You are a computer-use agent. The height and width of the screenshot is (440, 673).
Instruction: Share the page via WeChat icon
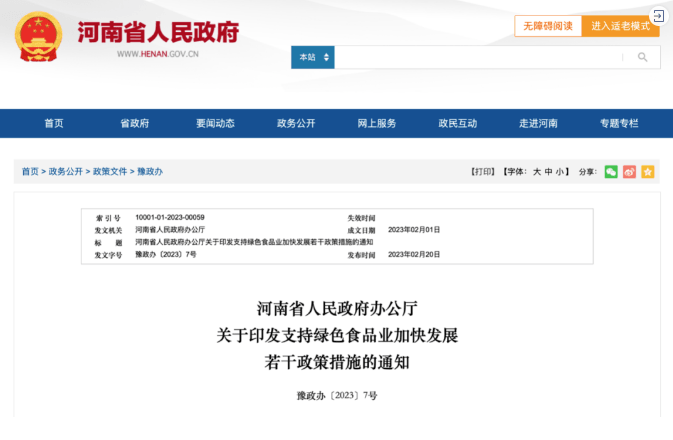click(x=611, y=172)
